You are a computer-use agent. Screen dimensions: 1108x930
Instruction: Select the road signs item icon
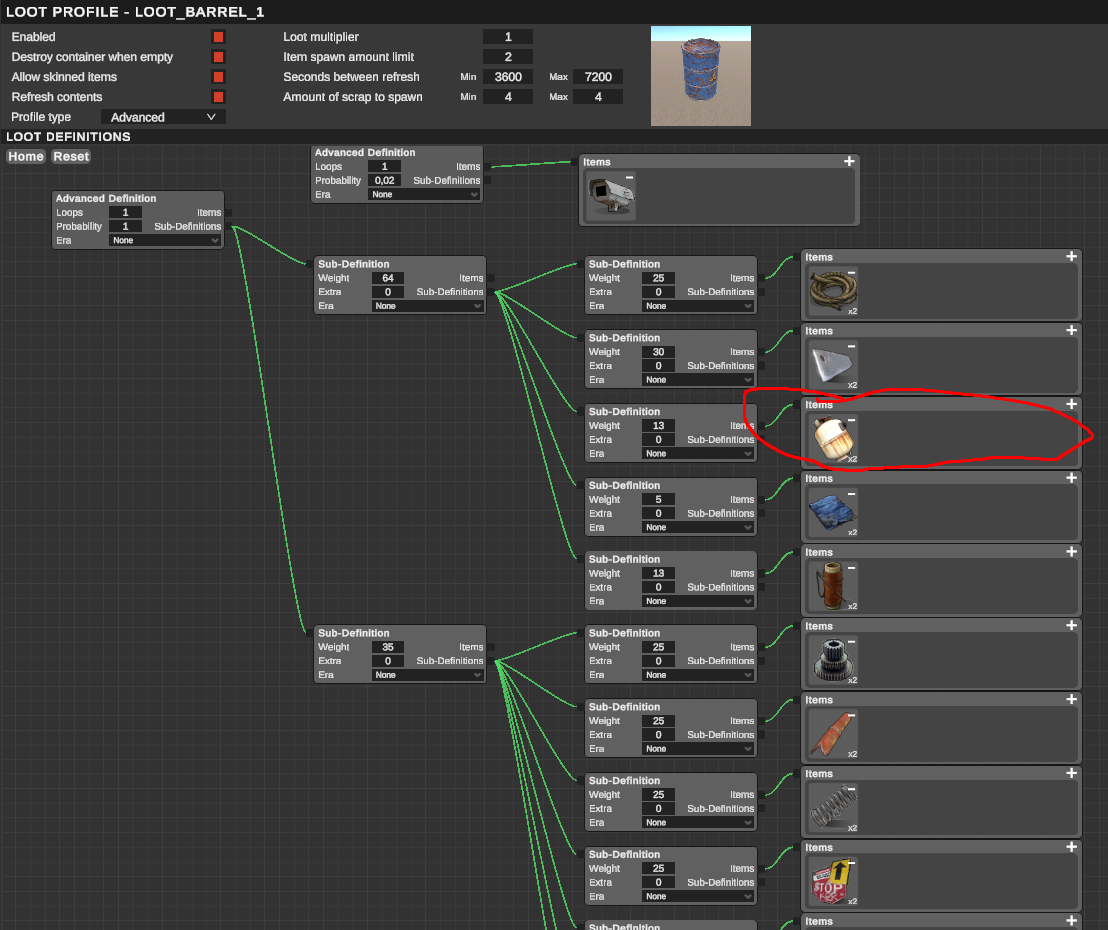pyautogui.click(x=832, y=882)
